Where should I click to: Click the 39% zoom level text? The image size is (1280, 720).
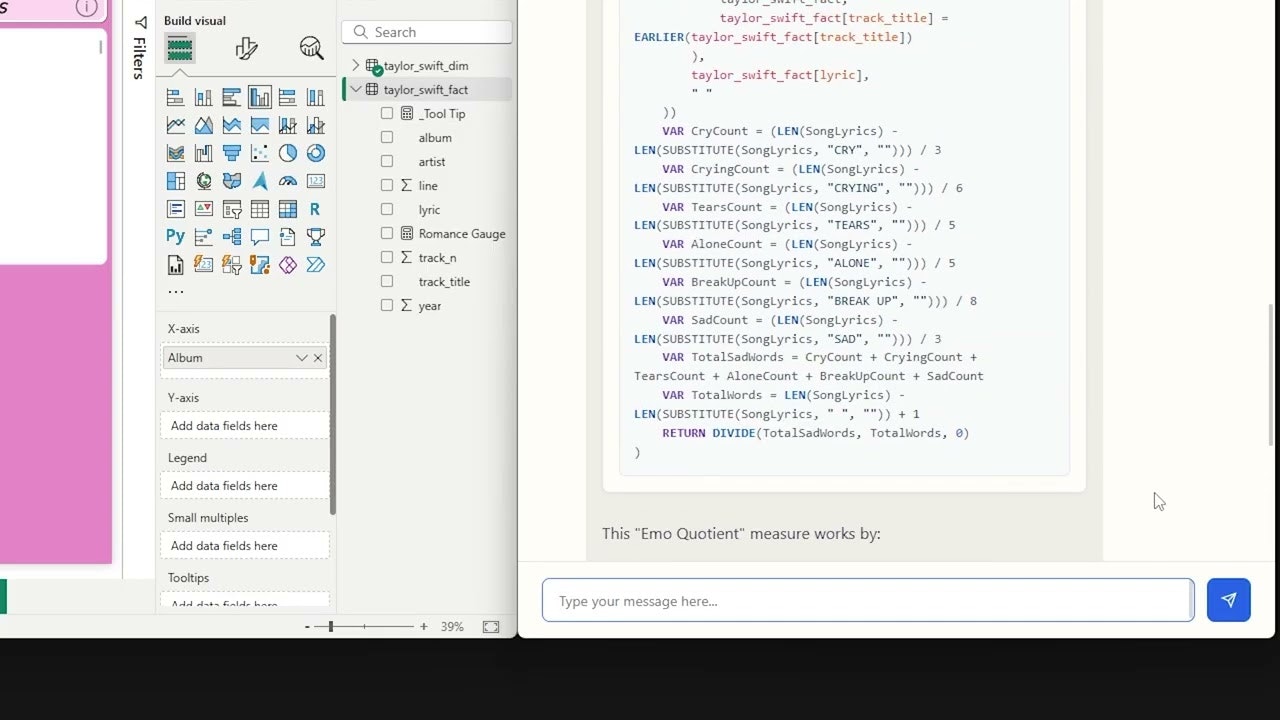452,626
